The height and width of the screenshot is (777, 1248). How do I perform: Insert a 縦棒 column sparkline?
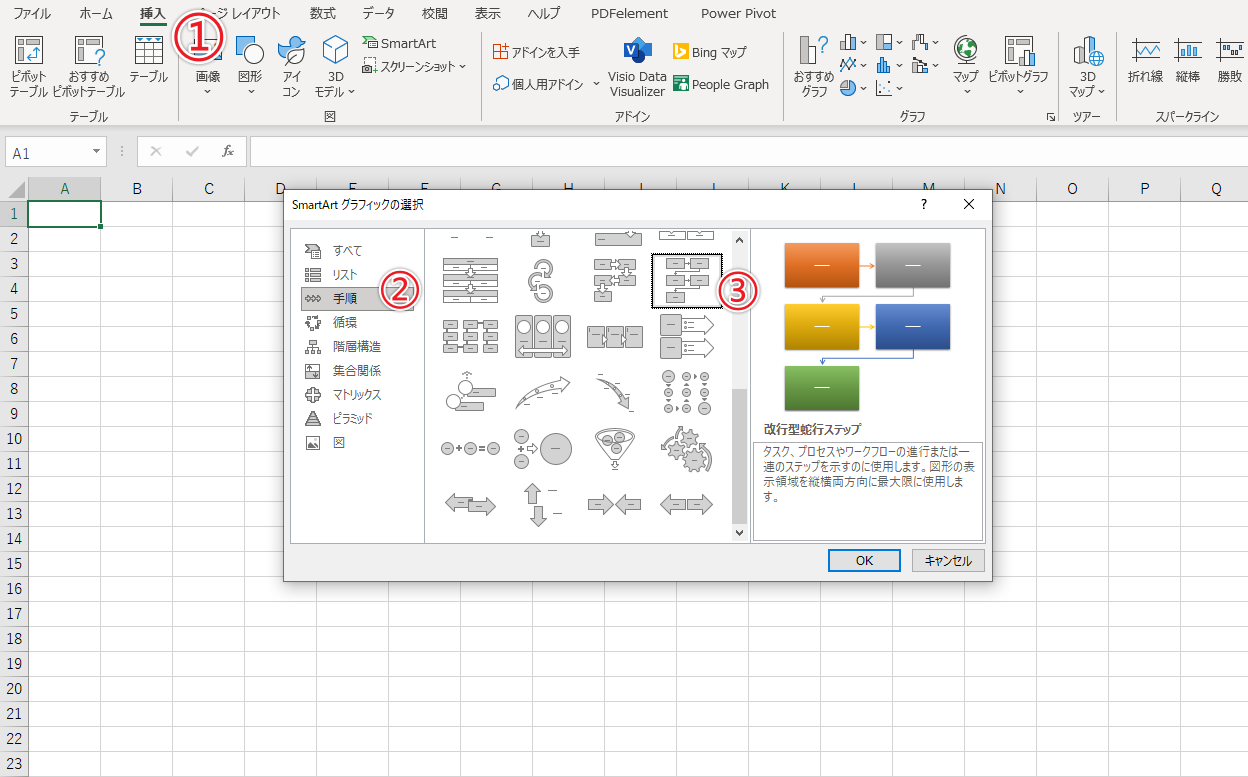click(x=1188, y=60)
